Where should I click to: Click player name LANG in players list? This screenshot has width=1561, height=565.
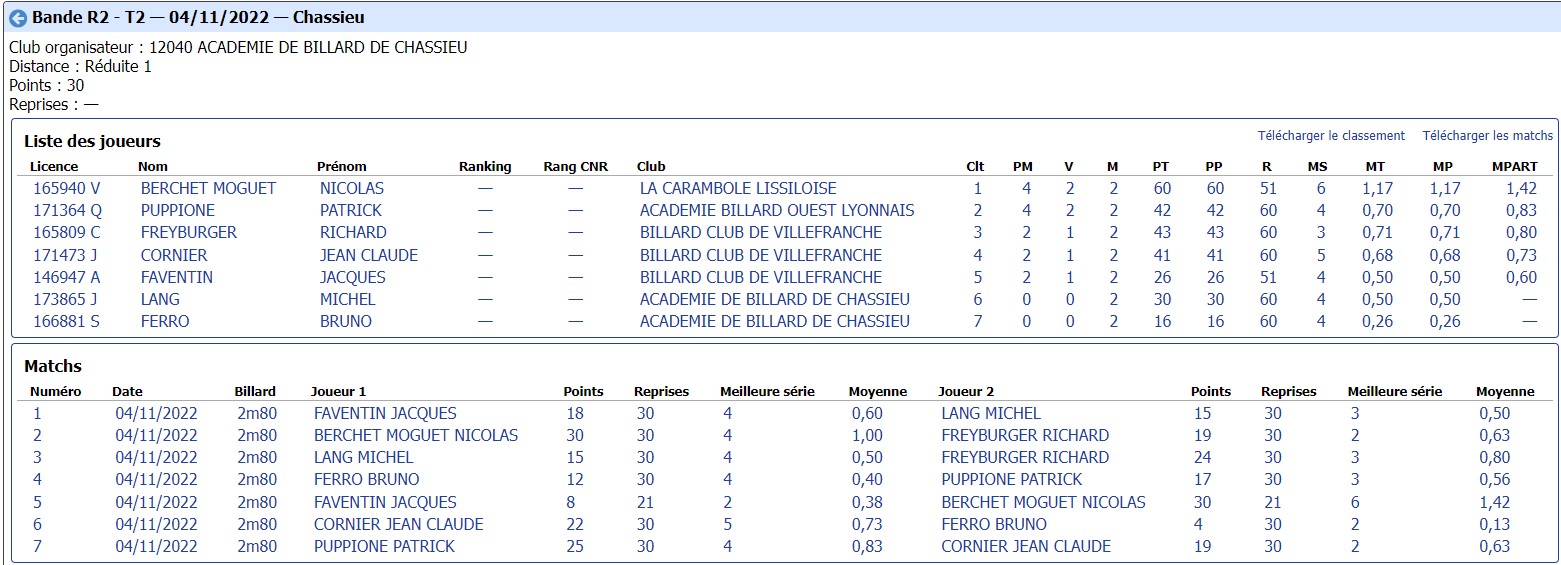pos(160,299)
